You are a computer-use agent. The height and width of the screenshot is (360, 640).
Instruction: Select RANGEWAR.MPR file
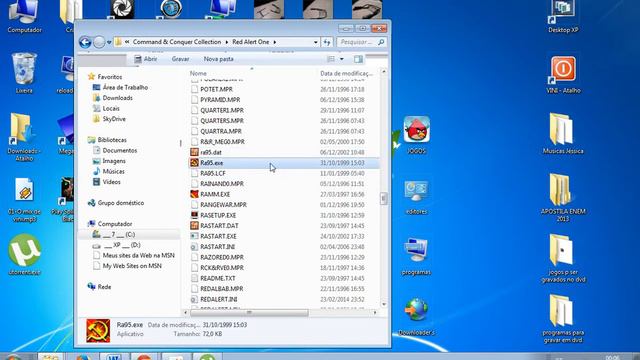click(223, 205)
